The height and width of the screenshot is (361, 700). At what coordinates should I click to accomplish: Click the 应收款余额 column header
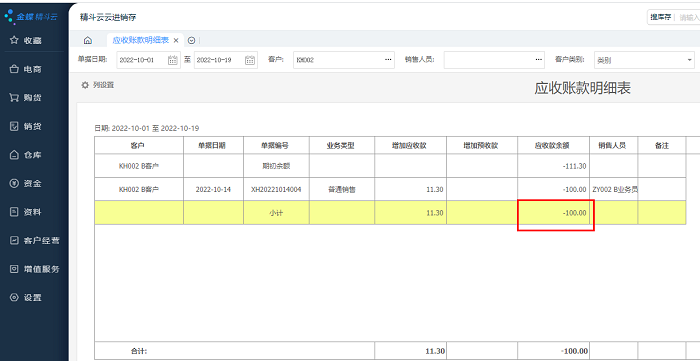554,145
